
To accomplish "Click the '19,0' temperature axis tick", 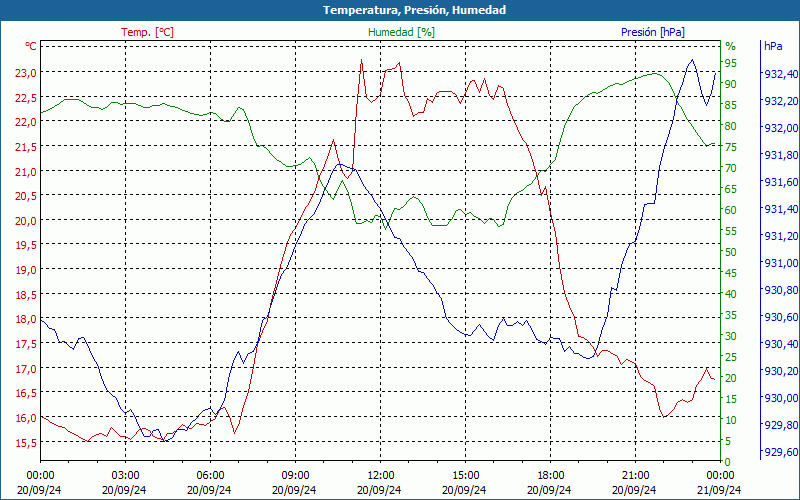I will click(26, 270).
